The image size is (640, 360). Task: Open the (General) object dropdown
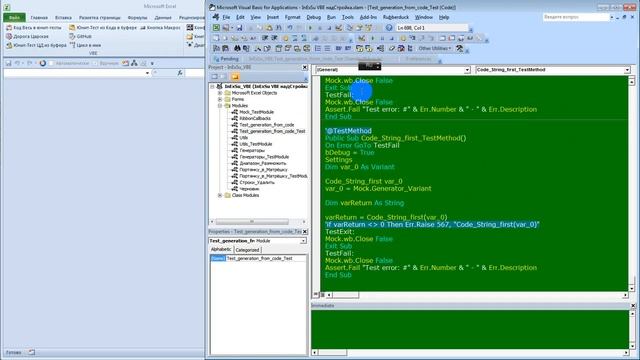click(467, 70)
